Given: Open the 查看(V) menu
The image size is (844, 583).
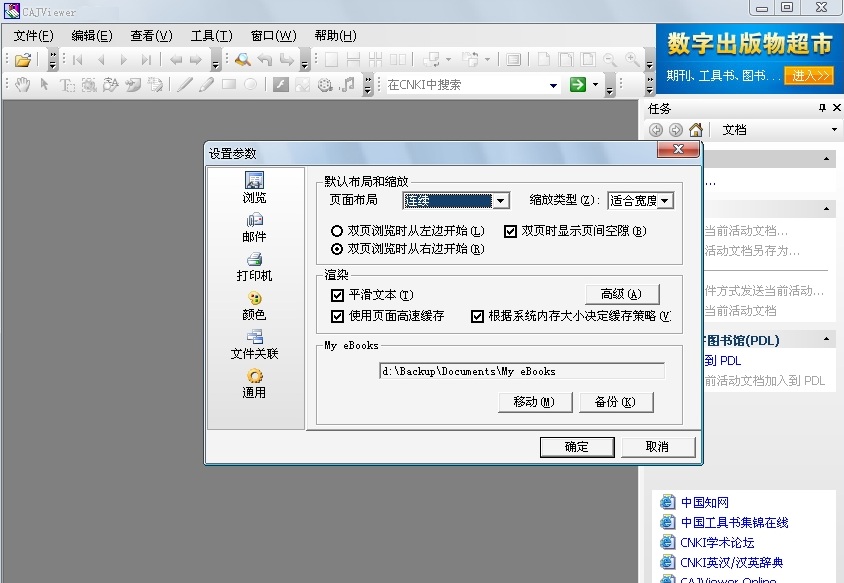Looking at the screenshot, I should click(151, 35).
